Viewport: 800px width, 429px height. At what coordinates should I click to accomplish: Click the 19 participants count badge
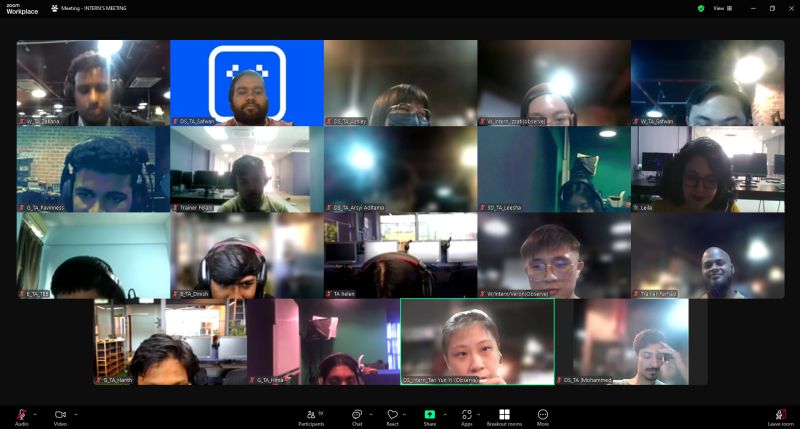tap(320, 412)
